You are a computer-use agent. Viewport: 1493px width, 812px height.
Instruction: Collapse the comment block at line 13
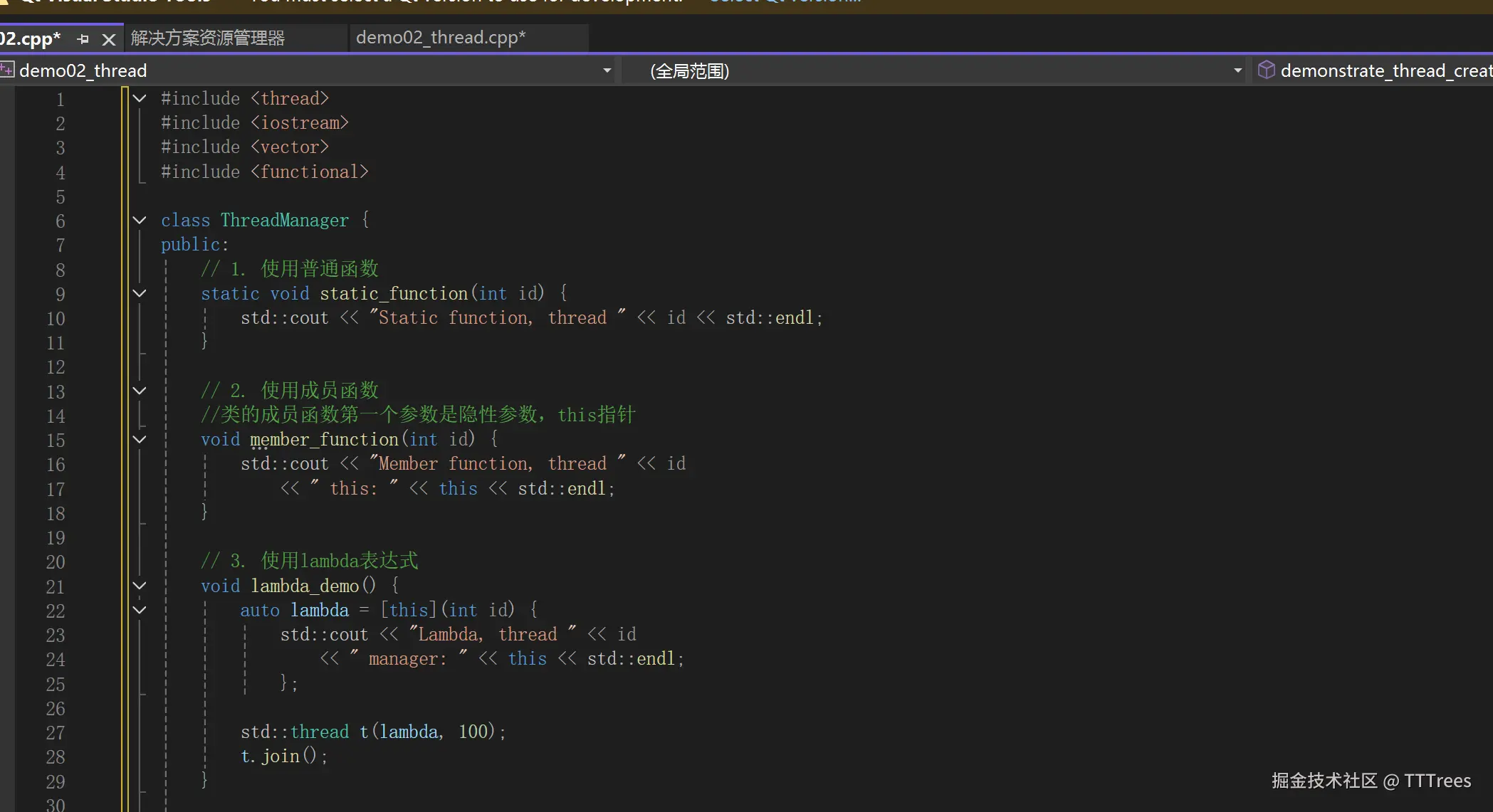140,390
